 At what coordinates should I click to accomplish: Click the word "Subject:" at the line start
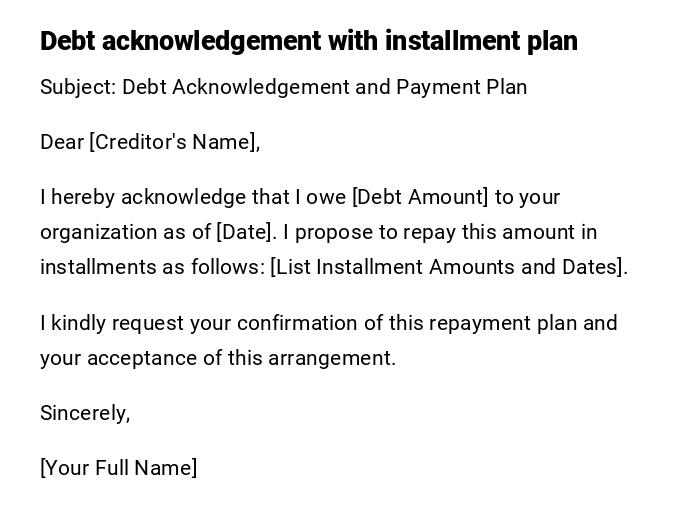tap(78, 87)
